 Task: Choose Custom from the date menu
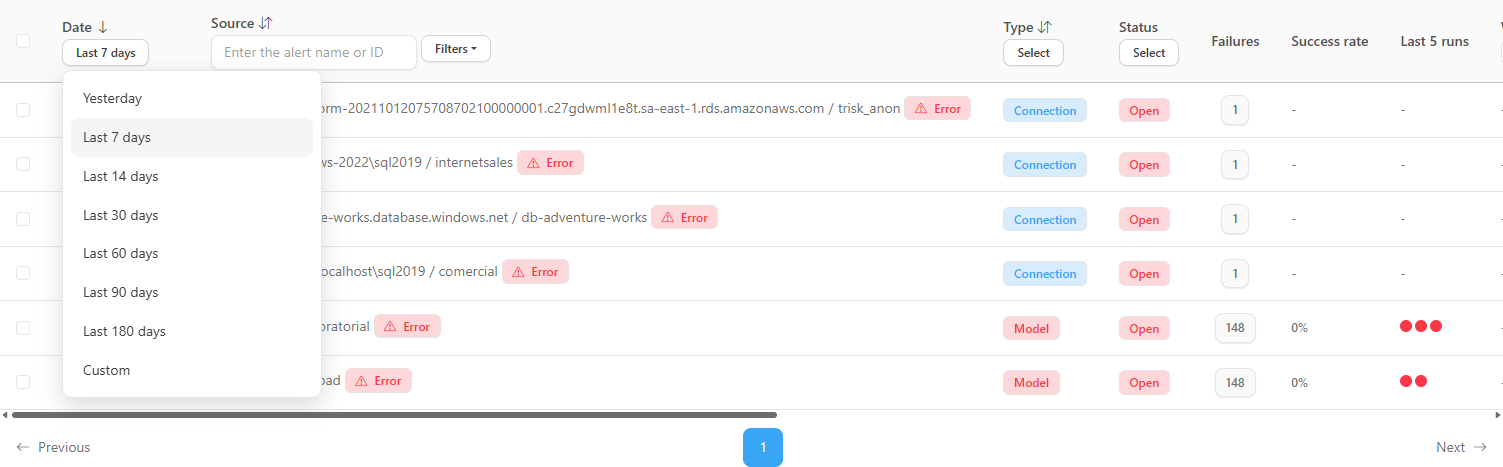pyautogui.click(x=192, y=370)
